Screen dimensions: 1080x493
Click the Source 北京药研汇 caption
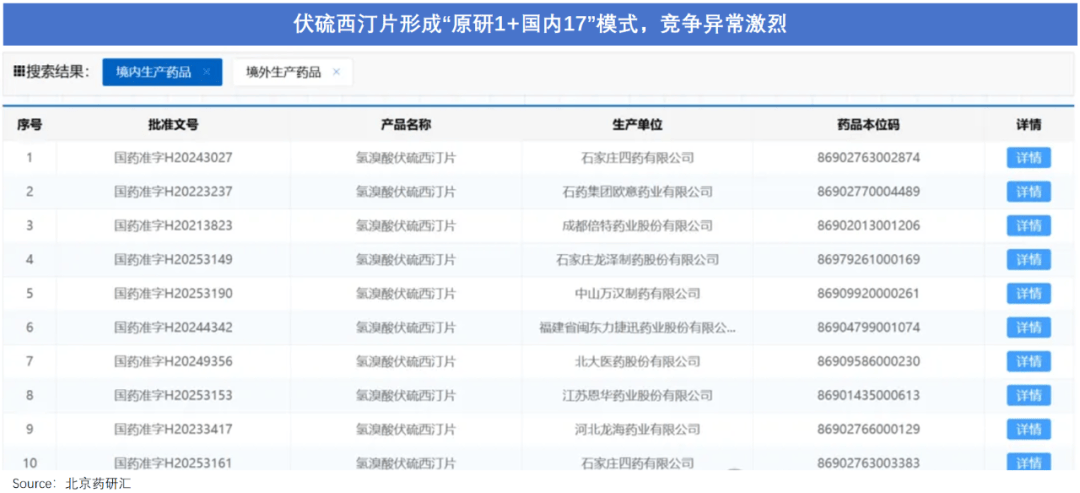point(72,483)
